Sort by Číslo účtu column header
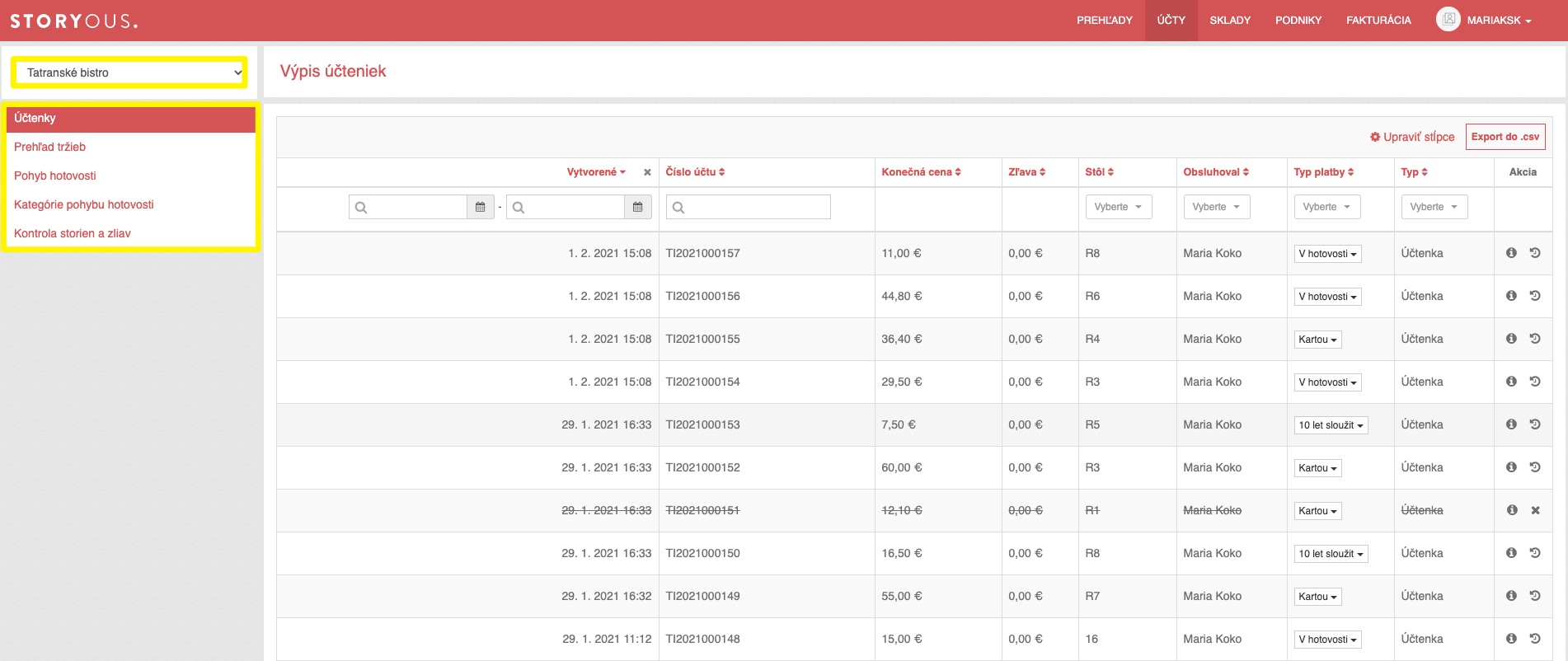The height and width of the screenshot is (661, 1568). (x=695, y=172)
